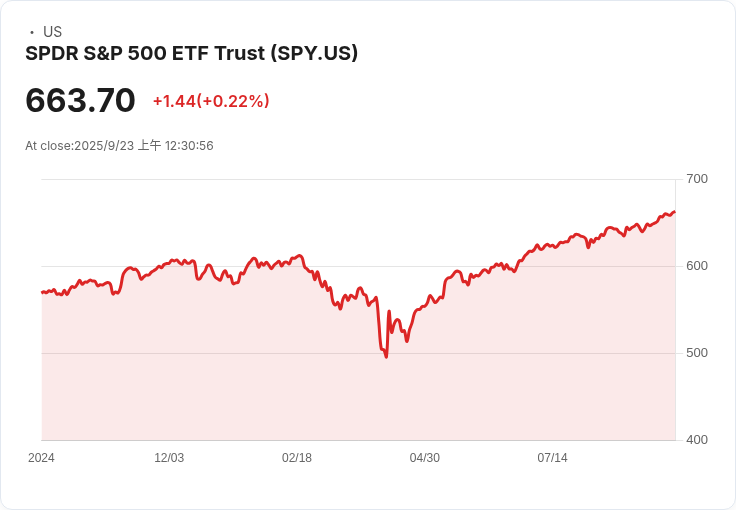736x510 pixels.
Task: Click the At close timestamp text
Action: 119,145
